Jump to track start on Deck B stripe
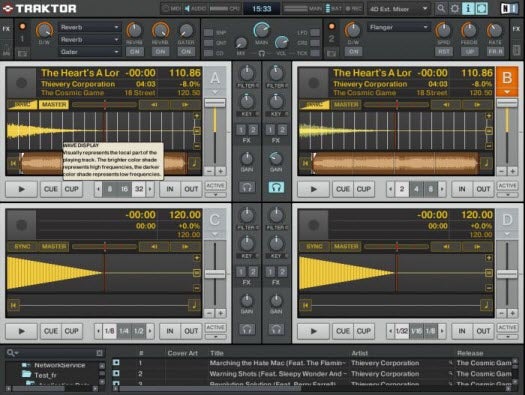Image resolution: width=525 pixels, height=395 pixels. click(x=305, y=163)
